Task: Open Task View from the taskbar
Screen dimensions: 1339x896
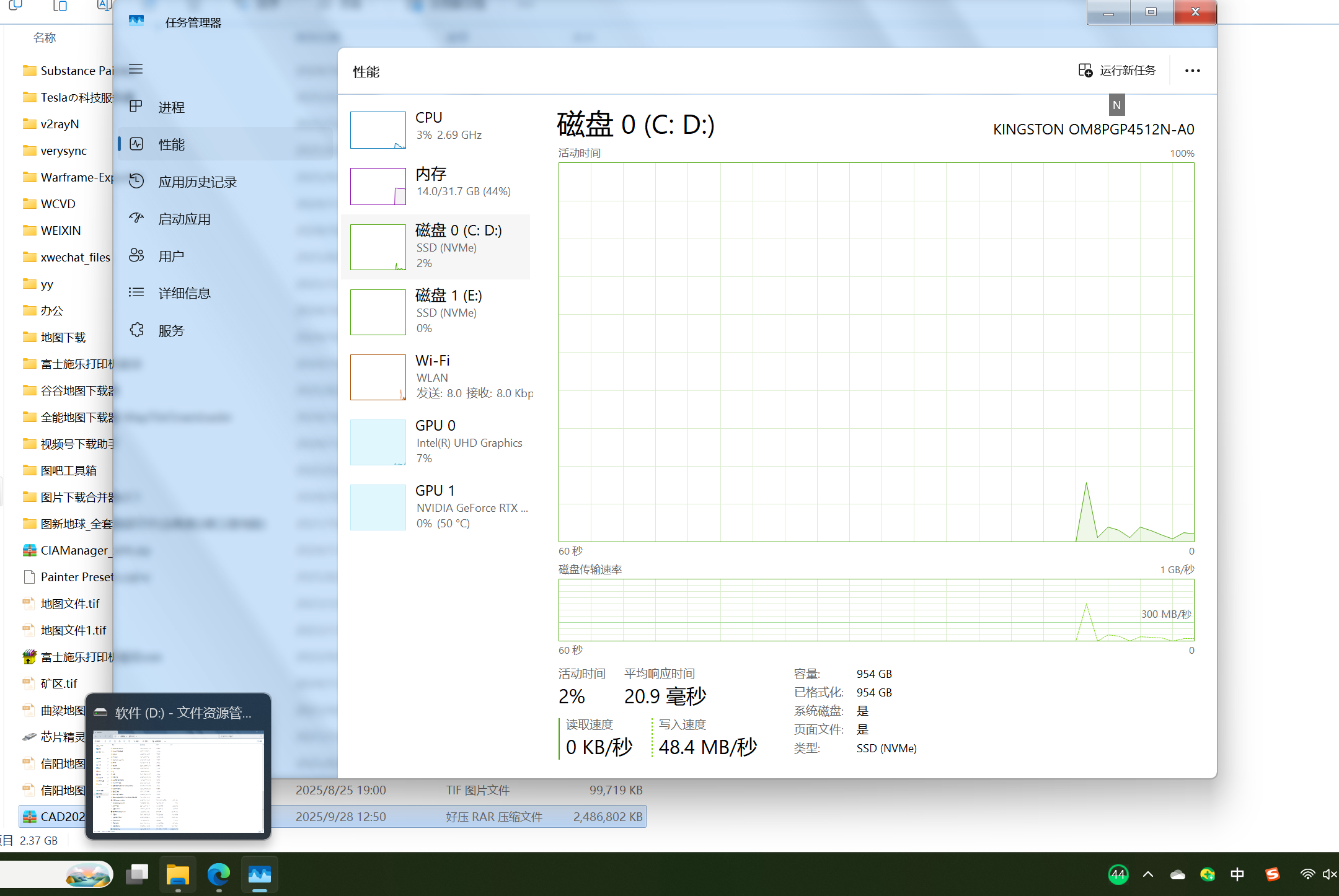Action: [137, 875]
